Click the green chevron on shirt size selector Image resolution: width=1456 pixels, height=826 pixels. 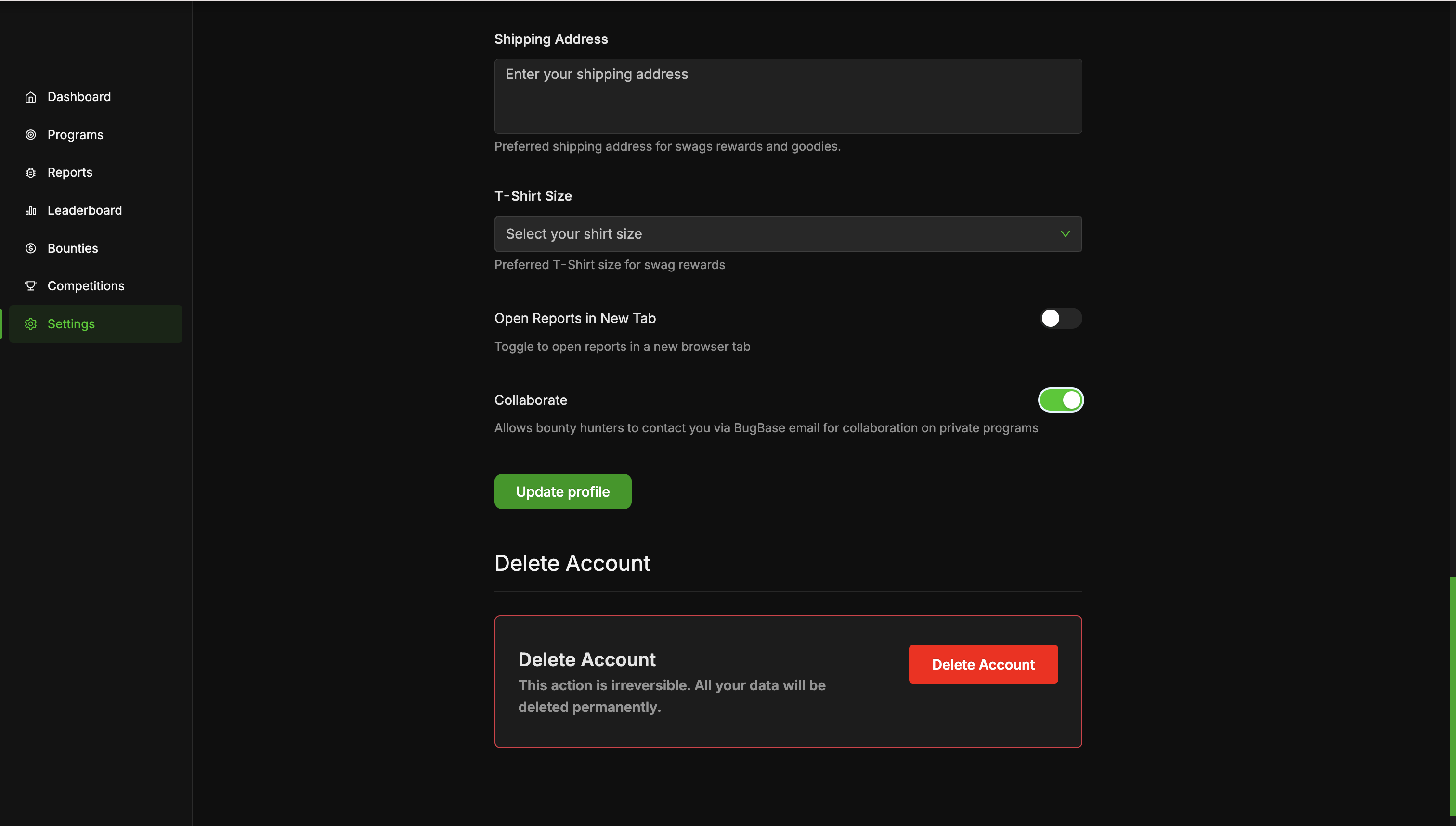click(x=1065, y=234)
